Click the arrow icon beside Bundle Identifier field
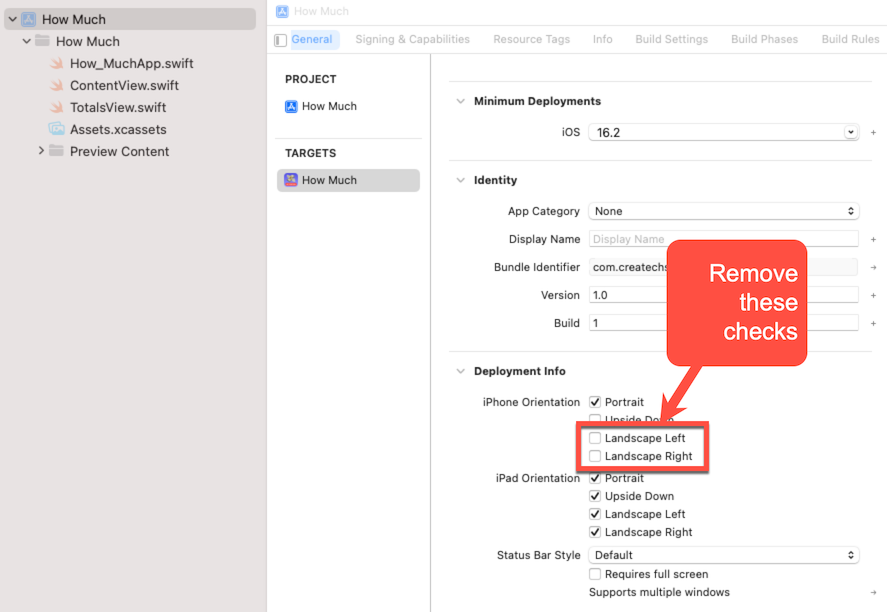This screenshot has width=887, height=612. tap(873, 267)
